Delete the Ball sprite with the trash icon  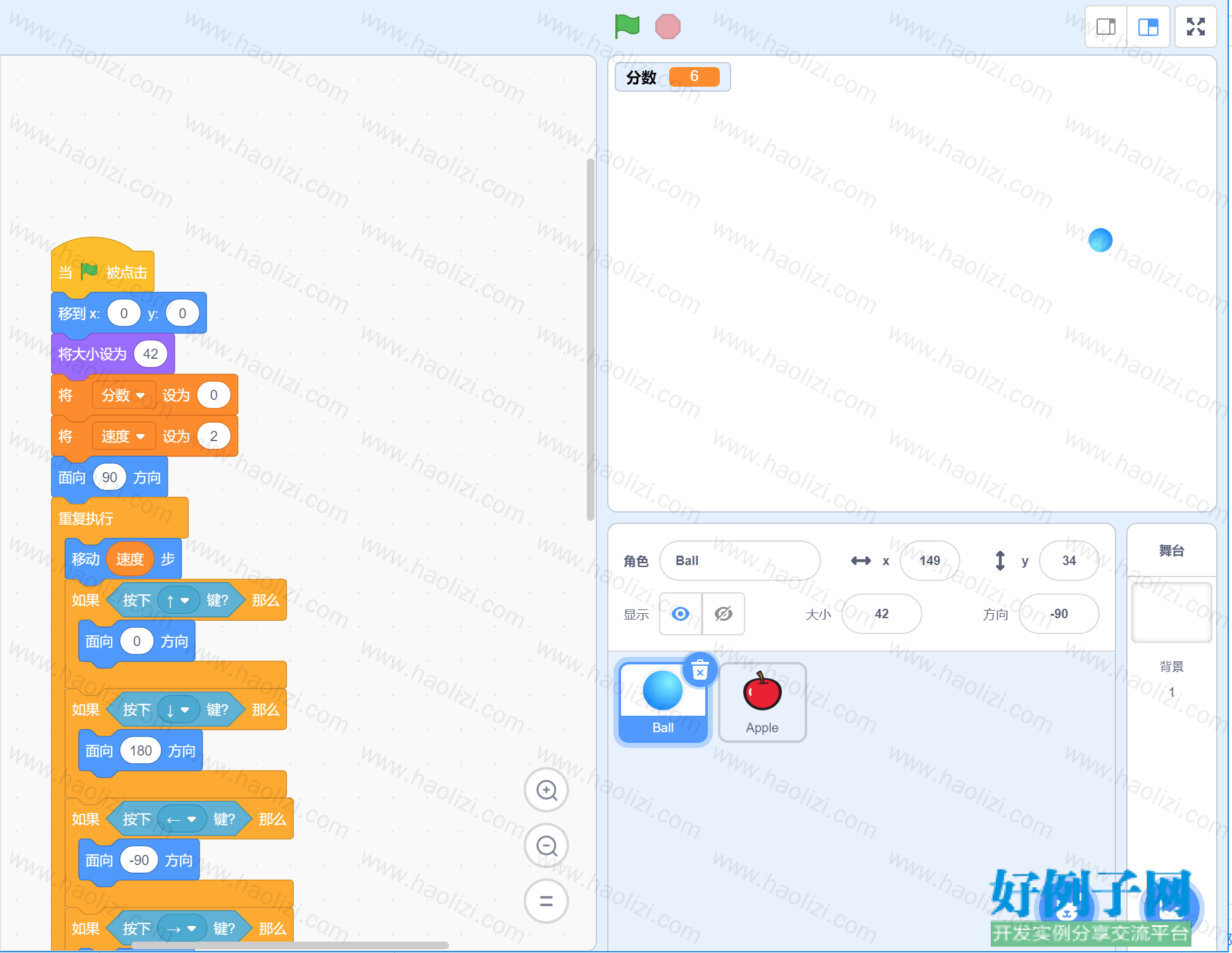pos(700,670)
